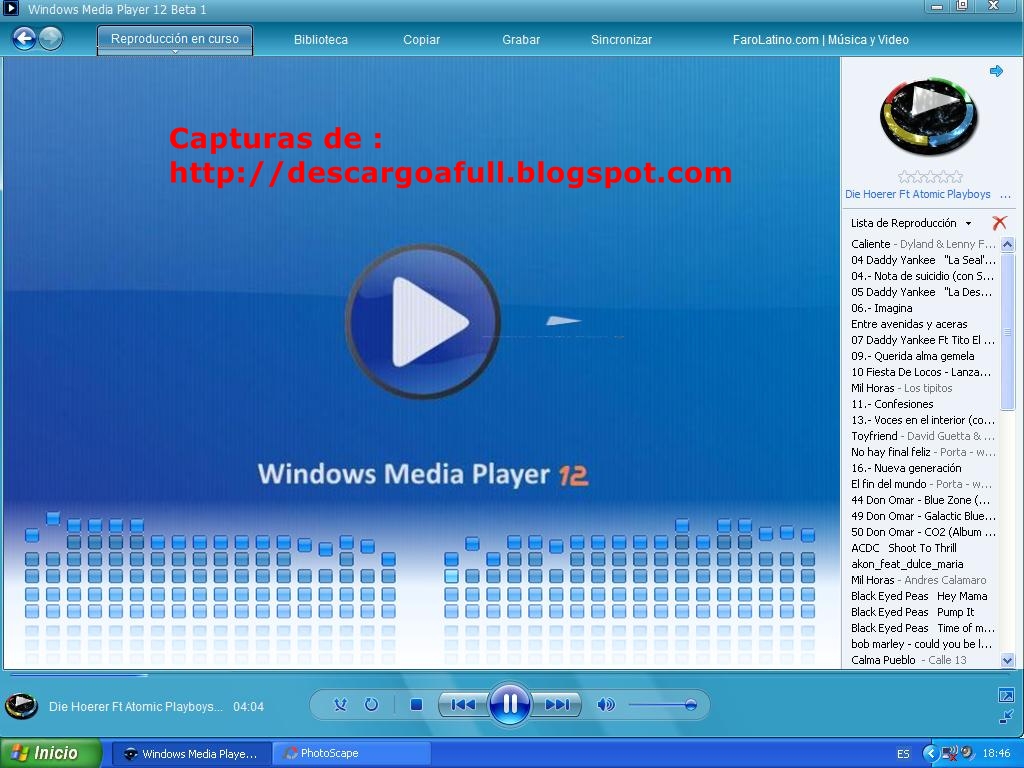Viewport: 1024px width, 768px height.
Task: Switch to full screen view icon
Action: pos(1006,696)
